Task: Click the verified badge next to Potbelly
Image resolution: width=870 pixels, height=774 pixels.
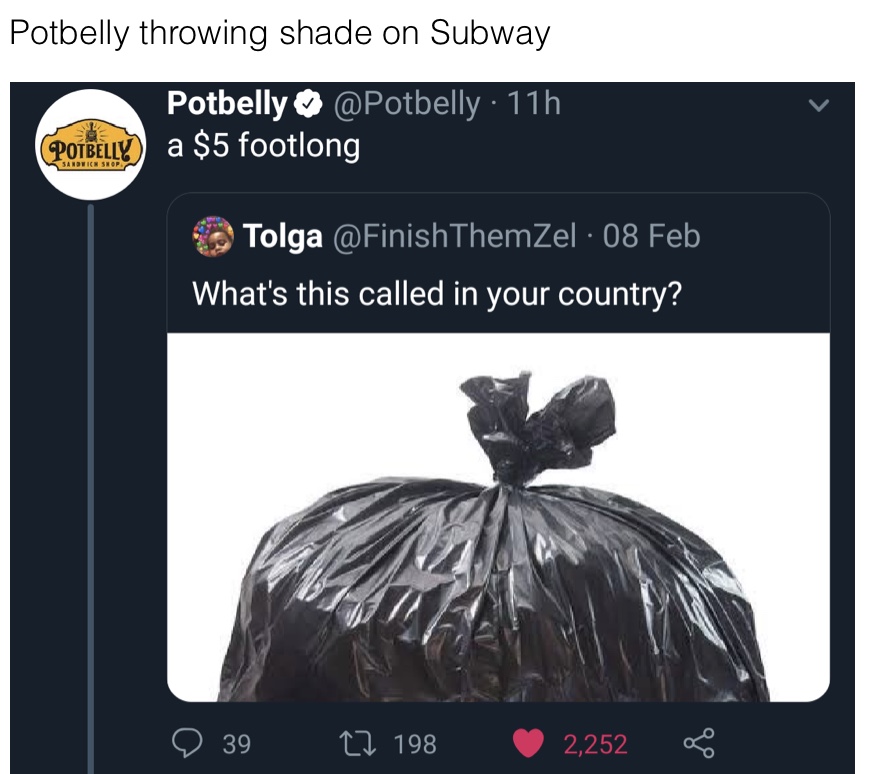Action: click(x=308, y=104)
